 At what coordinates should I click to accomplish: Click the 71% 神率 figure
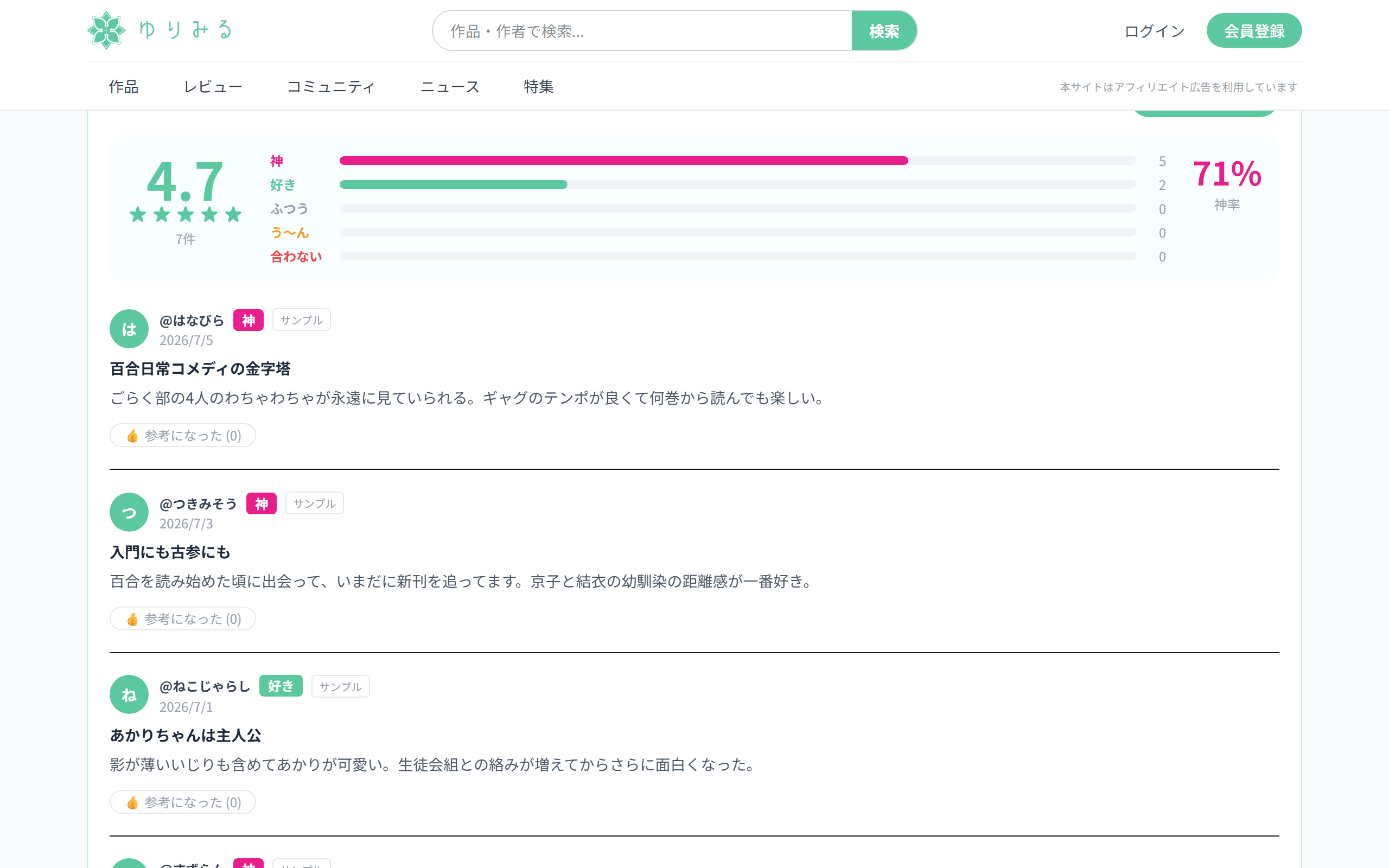click(x=1227, y=174)
